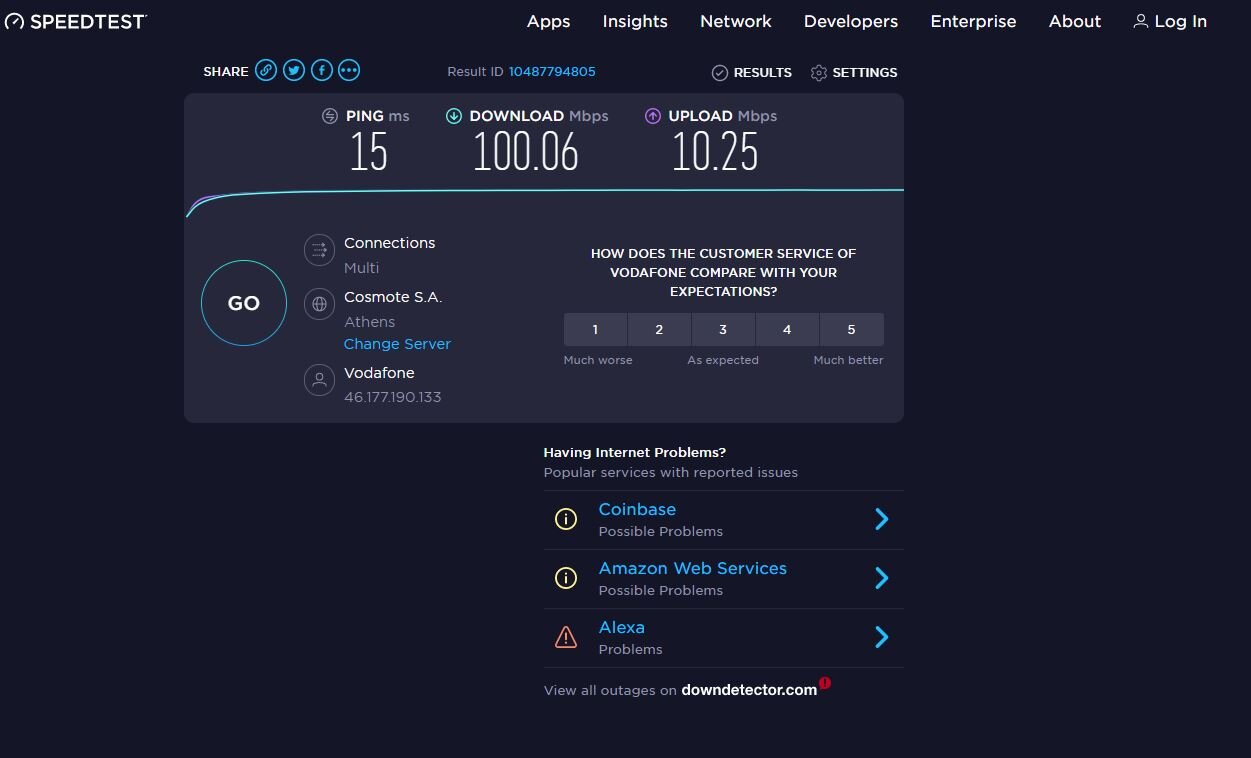Share result on Twitter
Screen dimensions: 1251x758
click(293, 70)
